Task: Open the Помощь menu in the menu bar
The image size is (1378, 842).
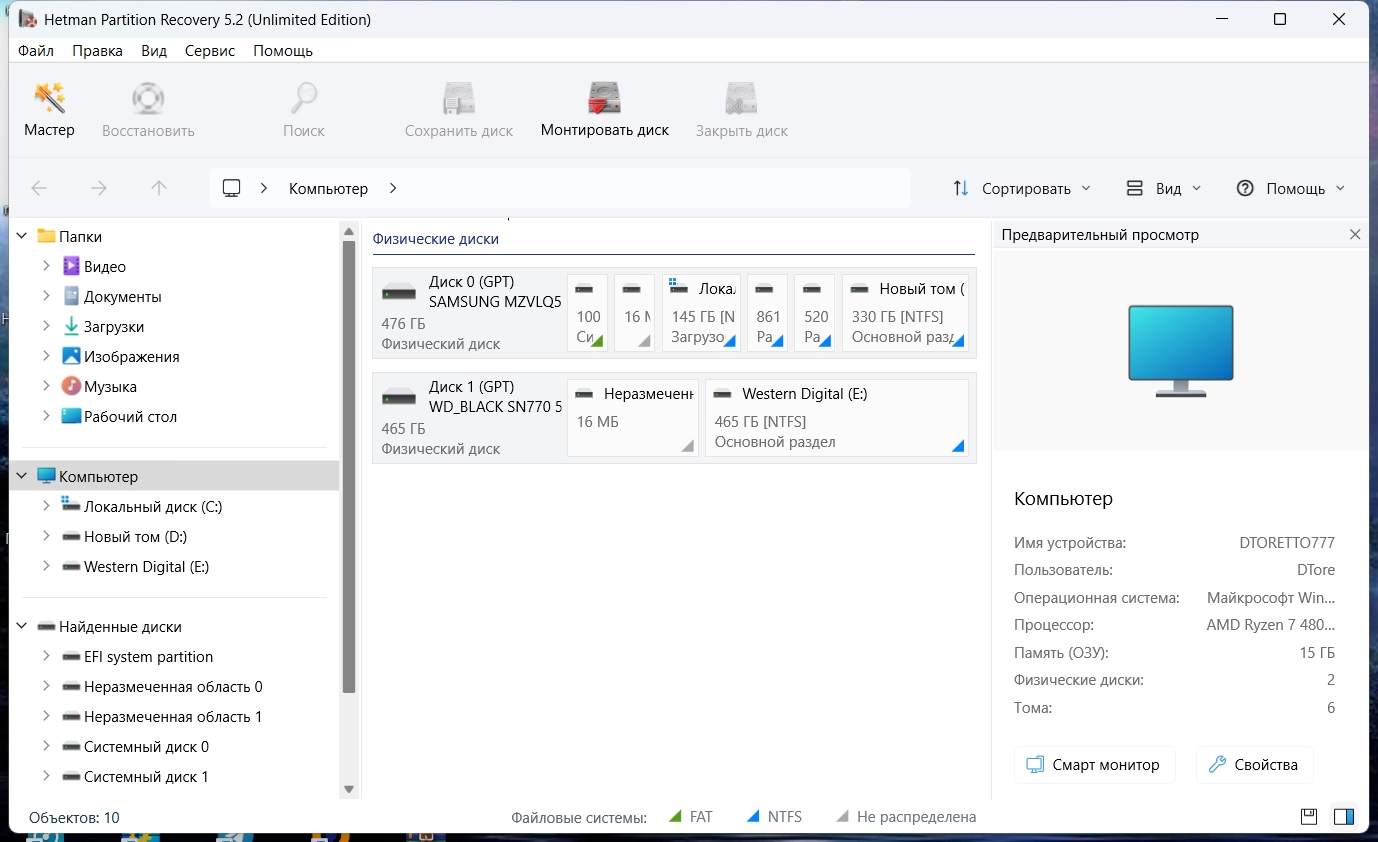Action: 283,50
